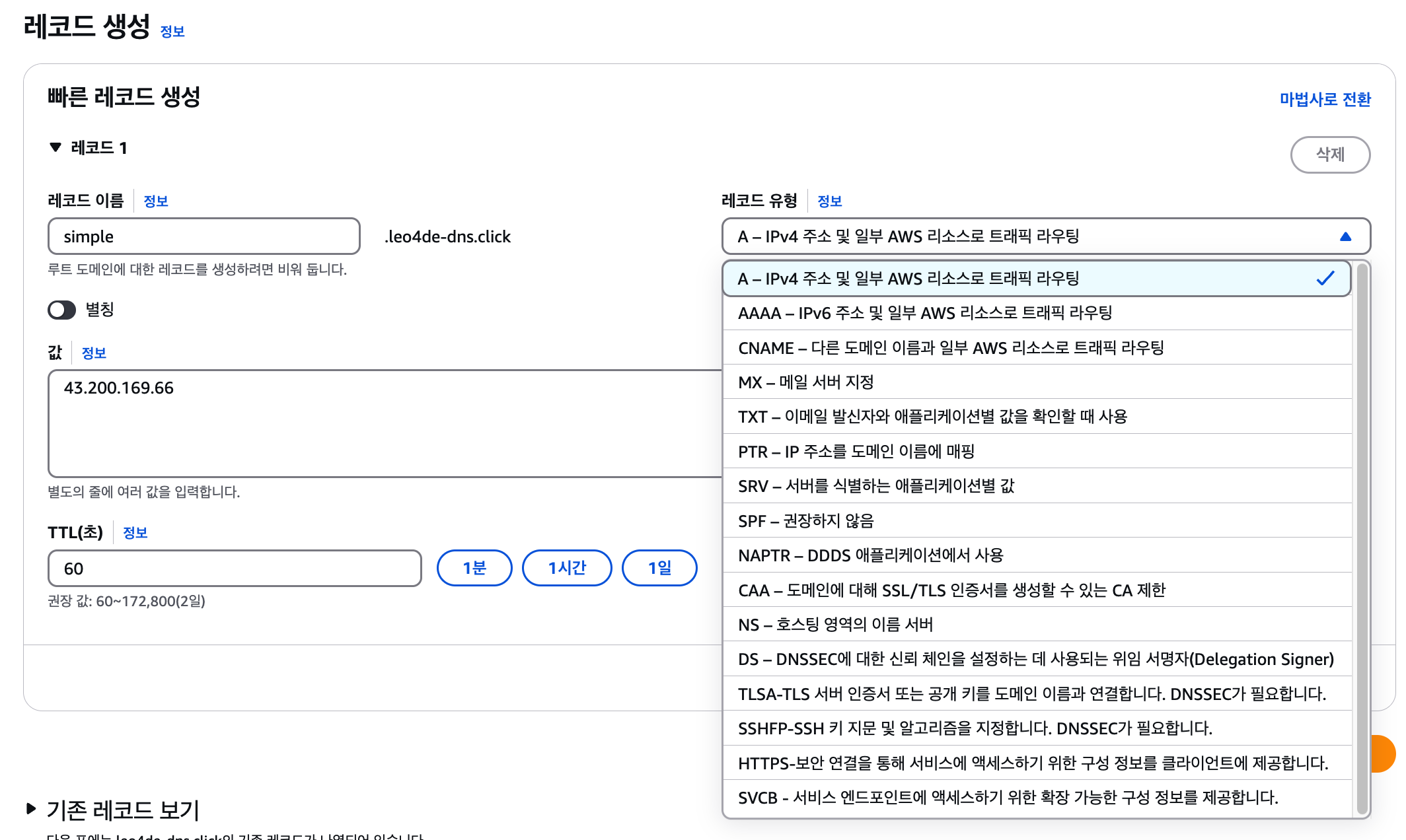Toggle the 별칭 alias switch
1406x840 pixels.
tap(62, 310)
